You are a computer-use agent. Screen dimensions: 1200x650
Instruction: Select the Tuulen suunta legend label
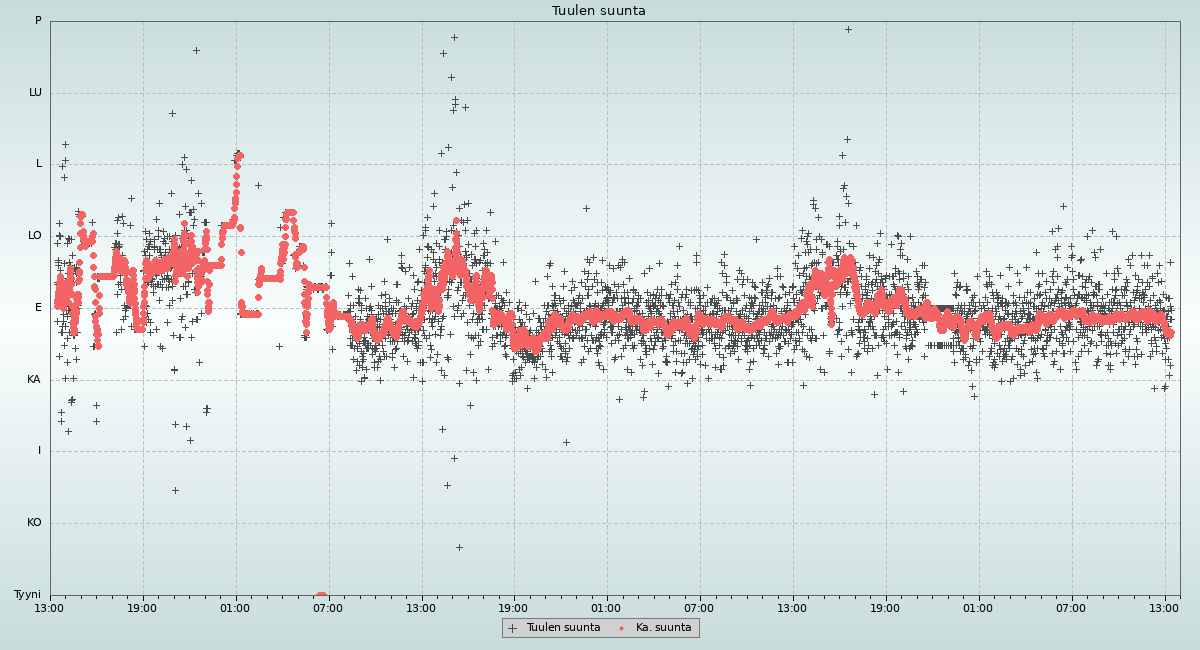coord(563,628)
